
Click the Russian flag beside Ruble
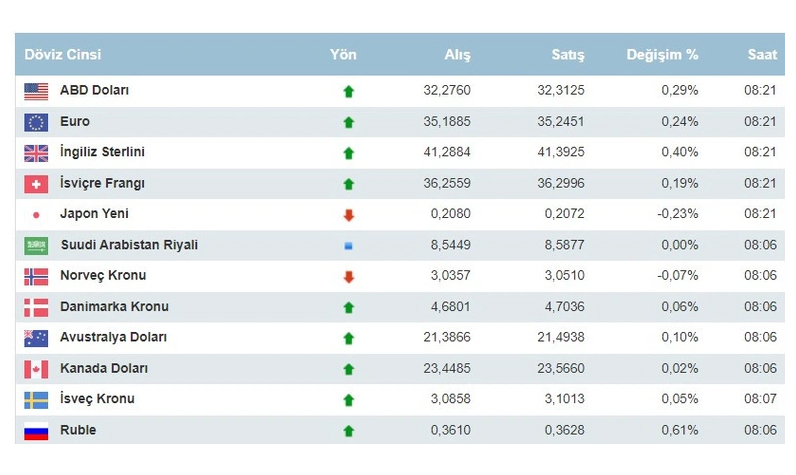(36, 431)
